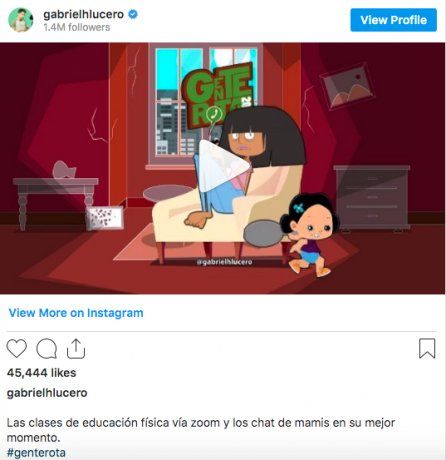Click the blue verified badge next to gabrielhlucero
The height and width of the screenshot is (460, 446).
133,14
